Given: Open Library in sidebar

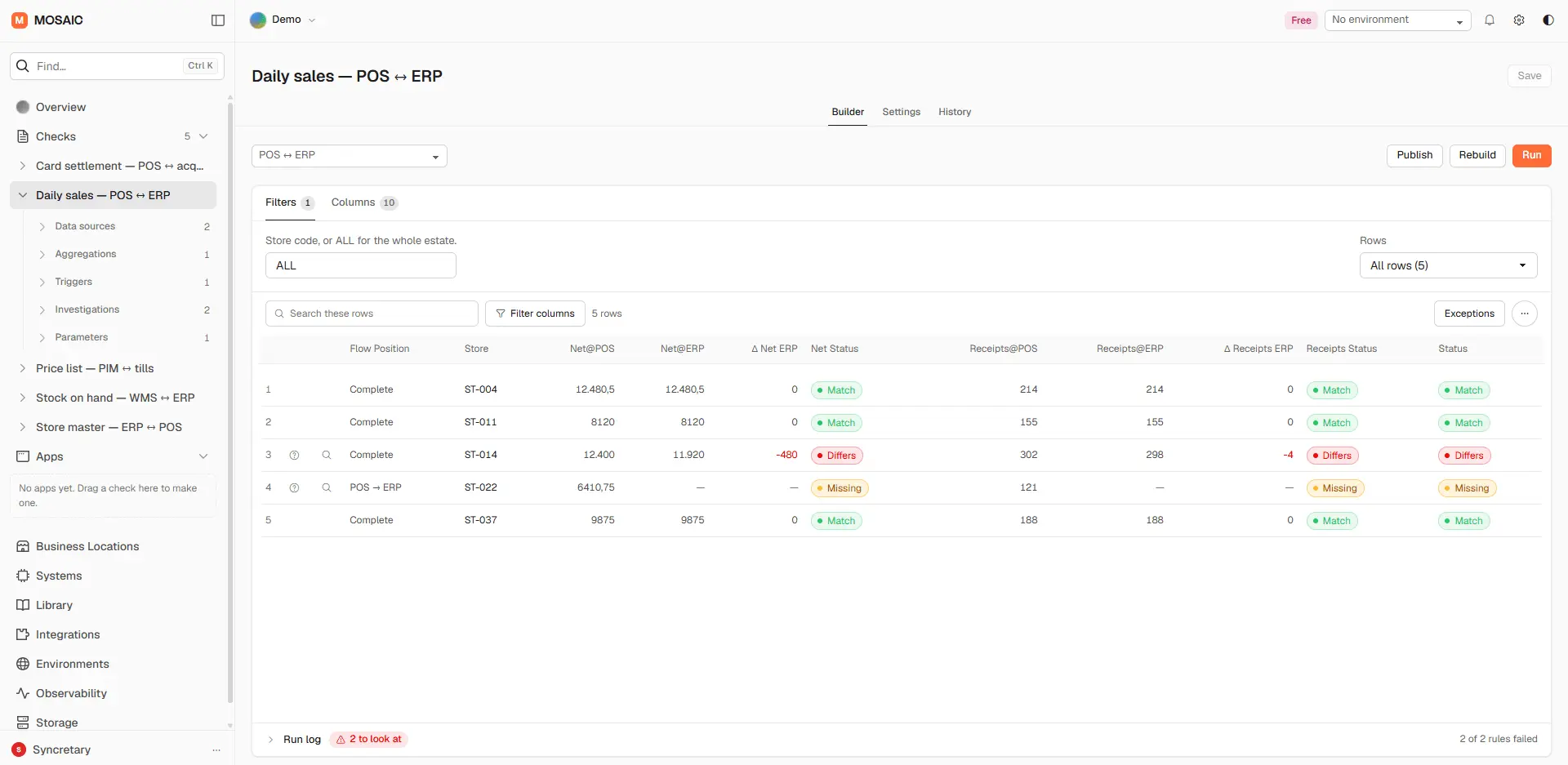Looking at the screenshot, I should [x=114, y=605].
